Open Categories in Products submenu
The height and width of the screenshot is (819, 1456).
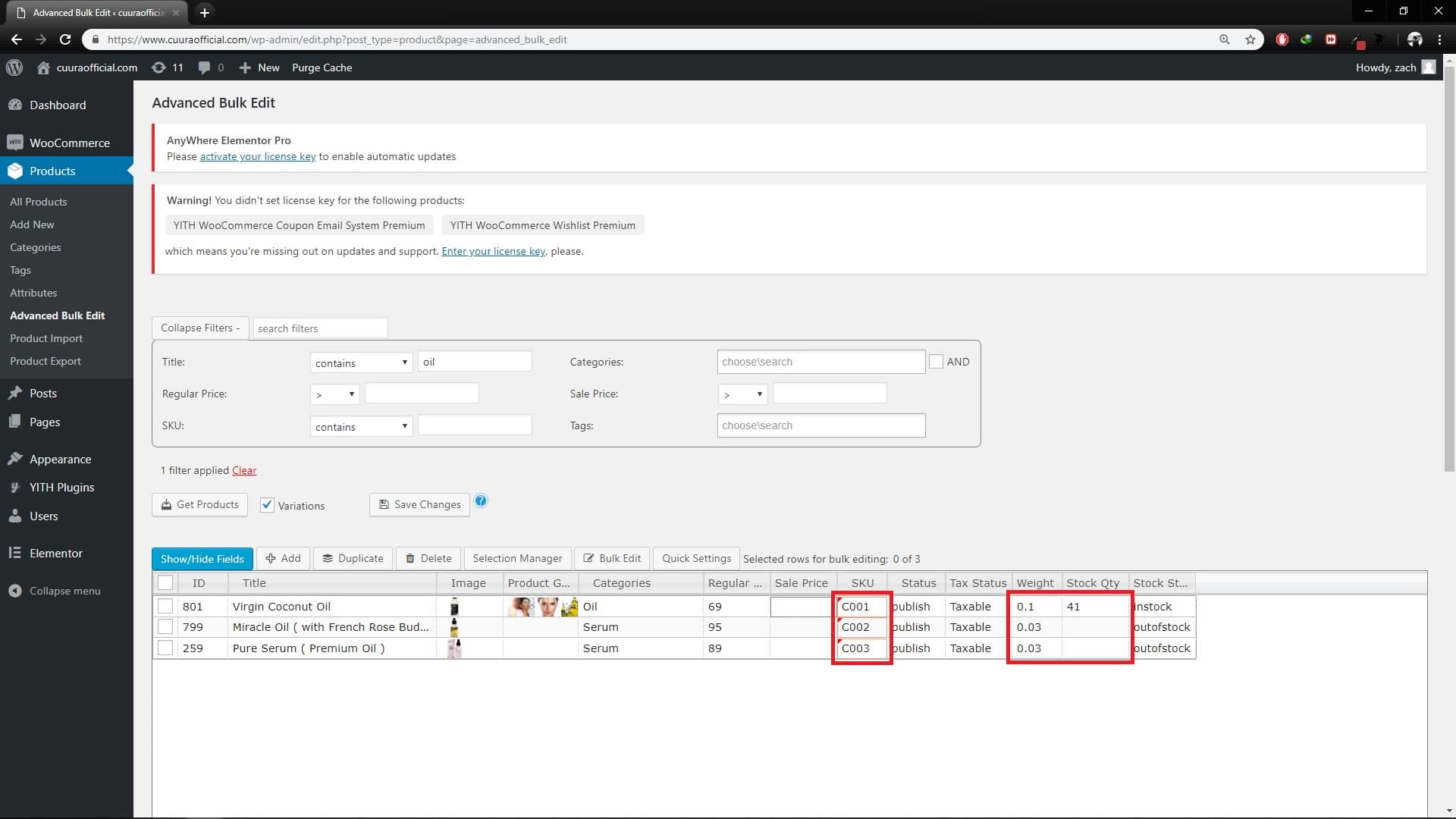36,247
